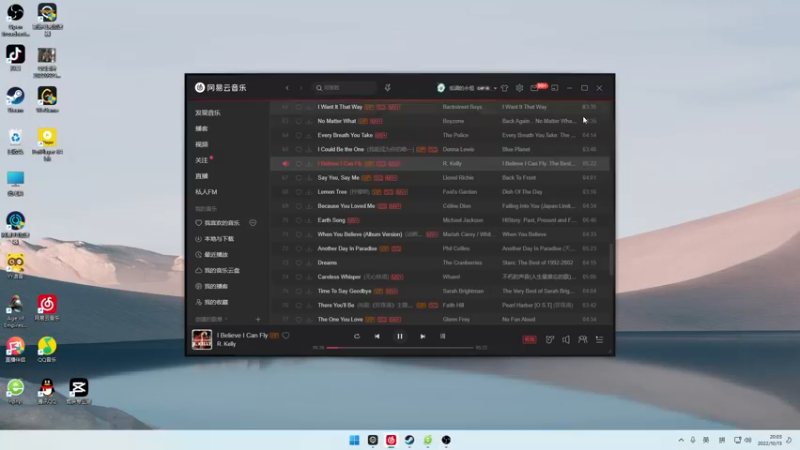Open MV badge for Every Breath You Take
Viewport: 800px width, 450px height.
tap(381, 135)
